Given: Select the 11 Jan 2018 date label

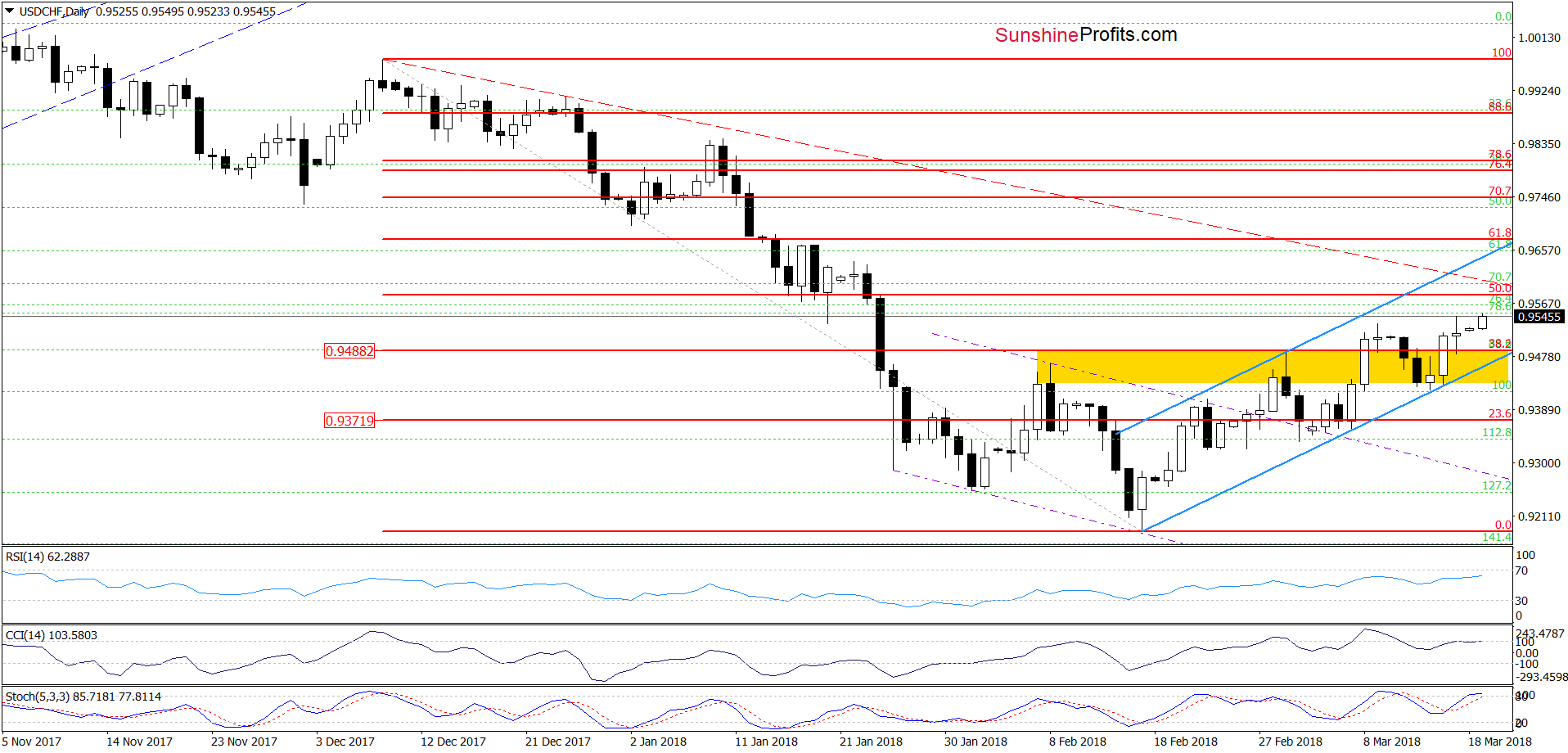Looking at the screenshot, I should point(766,742).
